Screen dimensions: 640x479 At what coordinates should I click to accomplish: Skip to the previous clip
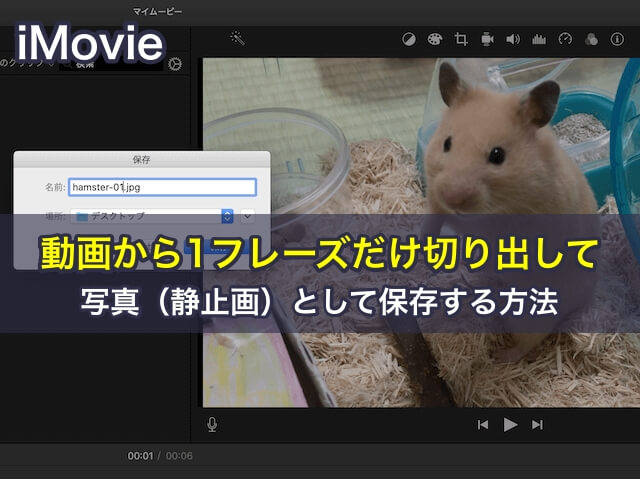[x=483, y=425]
